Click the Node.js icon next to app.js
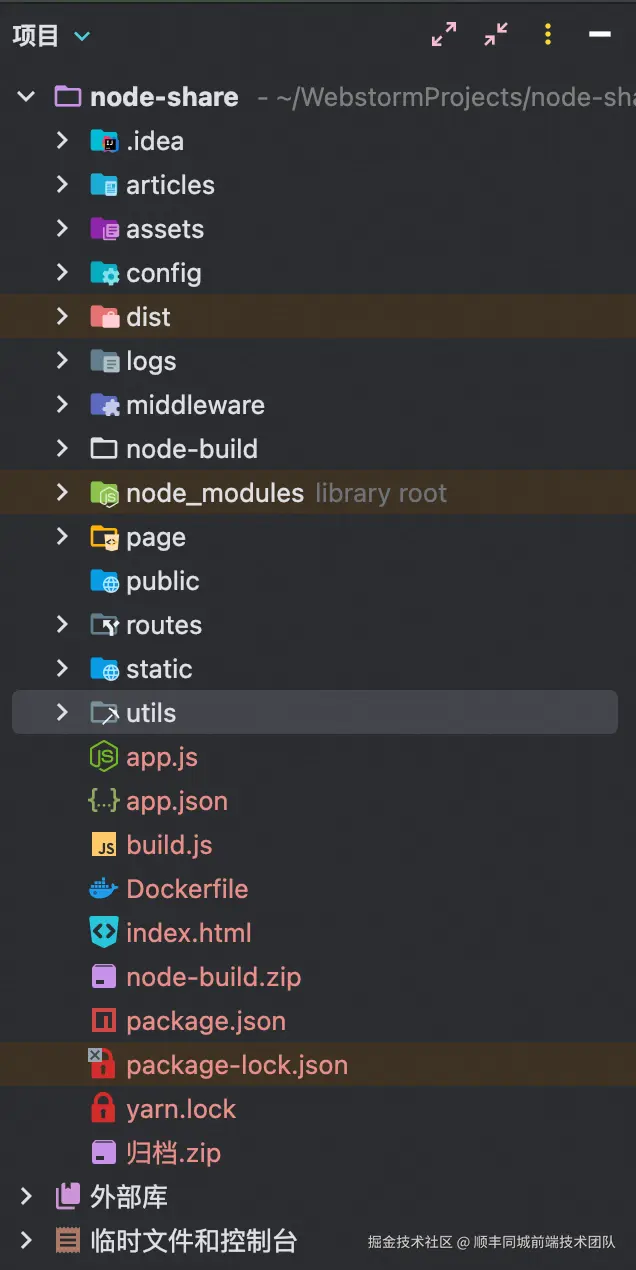The image size is (636, 1270). pyautogui.click(x=104, y=757)
